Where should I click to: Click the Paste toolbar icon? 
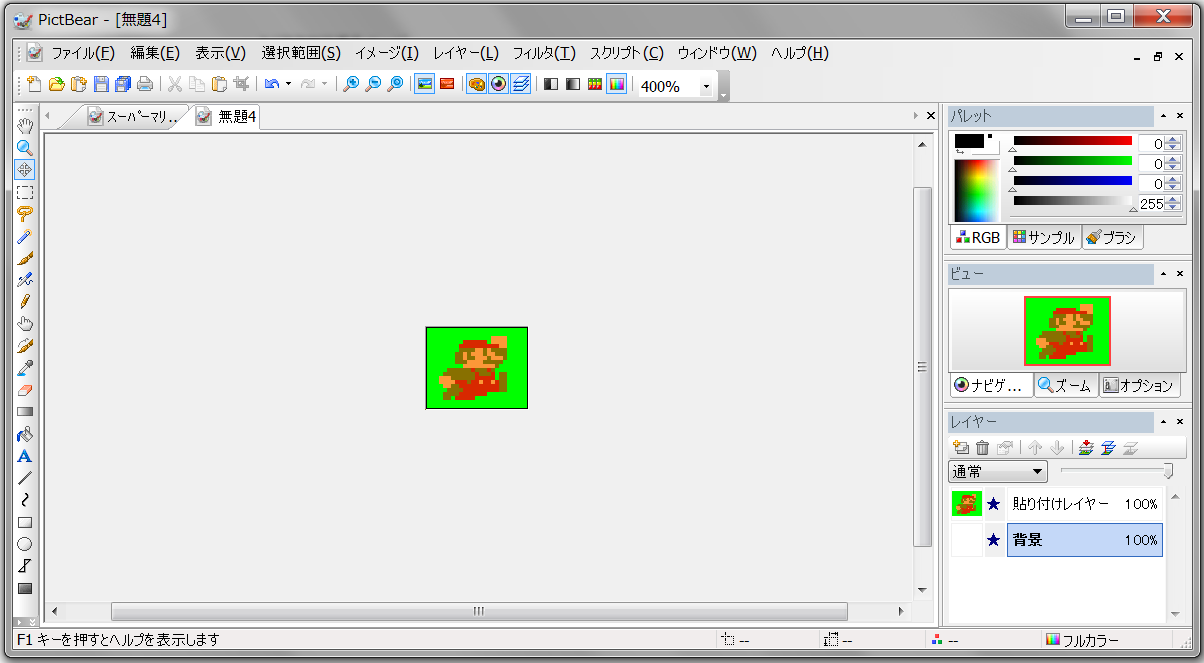point(219,85)
